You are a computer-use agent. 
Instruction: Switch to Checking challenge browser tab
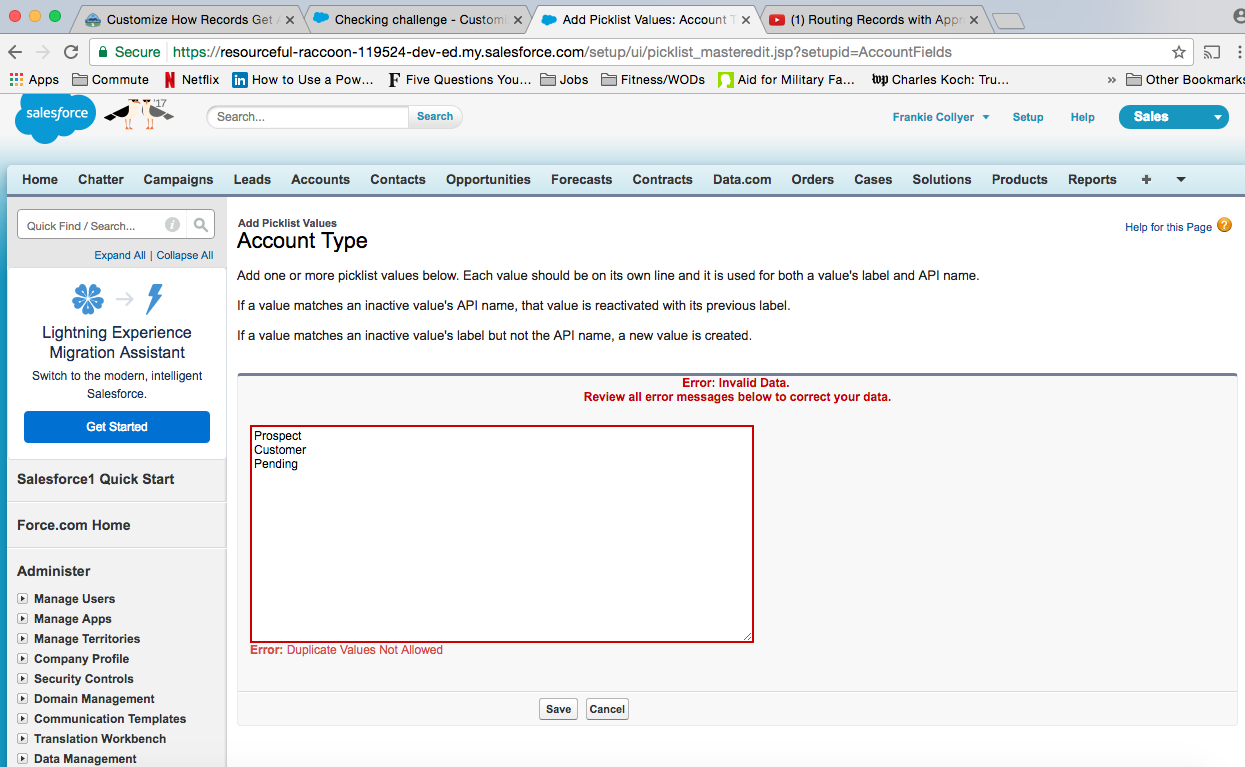pos(418,20)
